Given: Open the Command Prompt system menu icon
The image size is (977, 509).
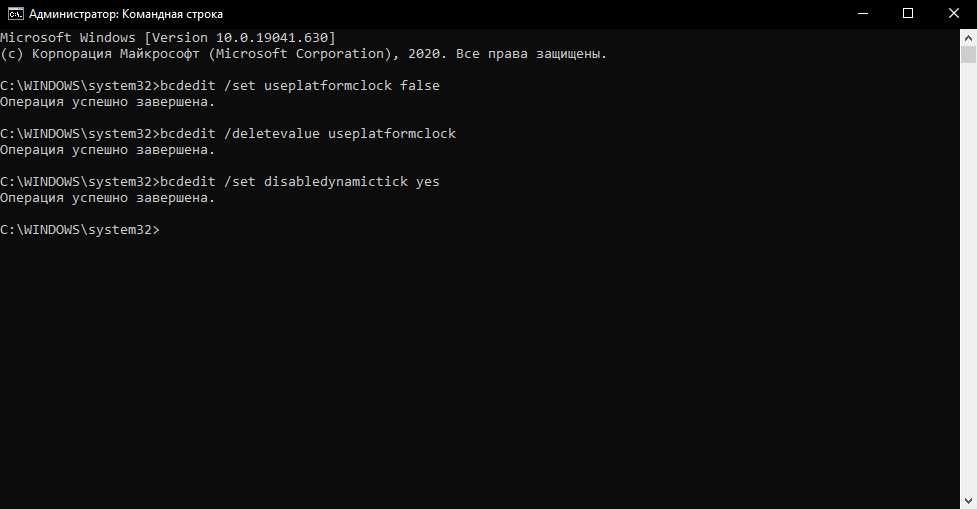Looking at the screenshot, I should tap(16, 14).
